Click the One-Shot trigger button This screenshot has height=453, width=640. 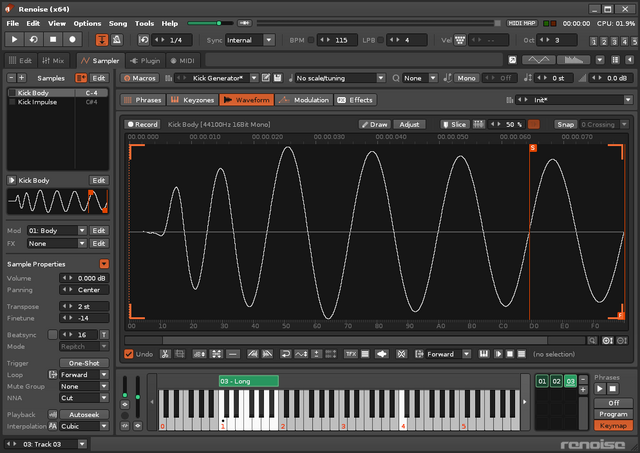pyautogui.click(x=83, y=363)
